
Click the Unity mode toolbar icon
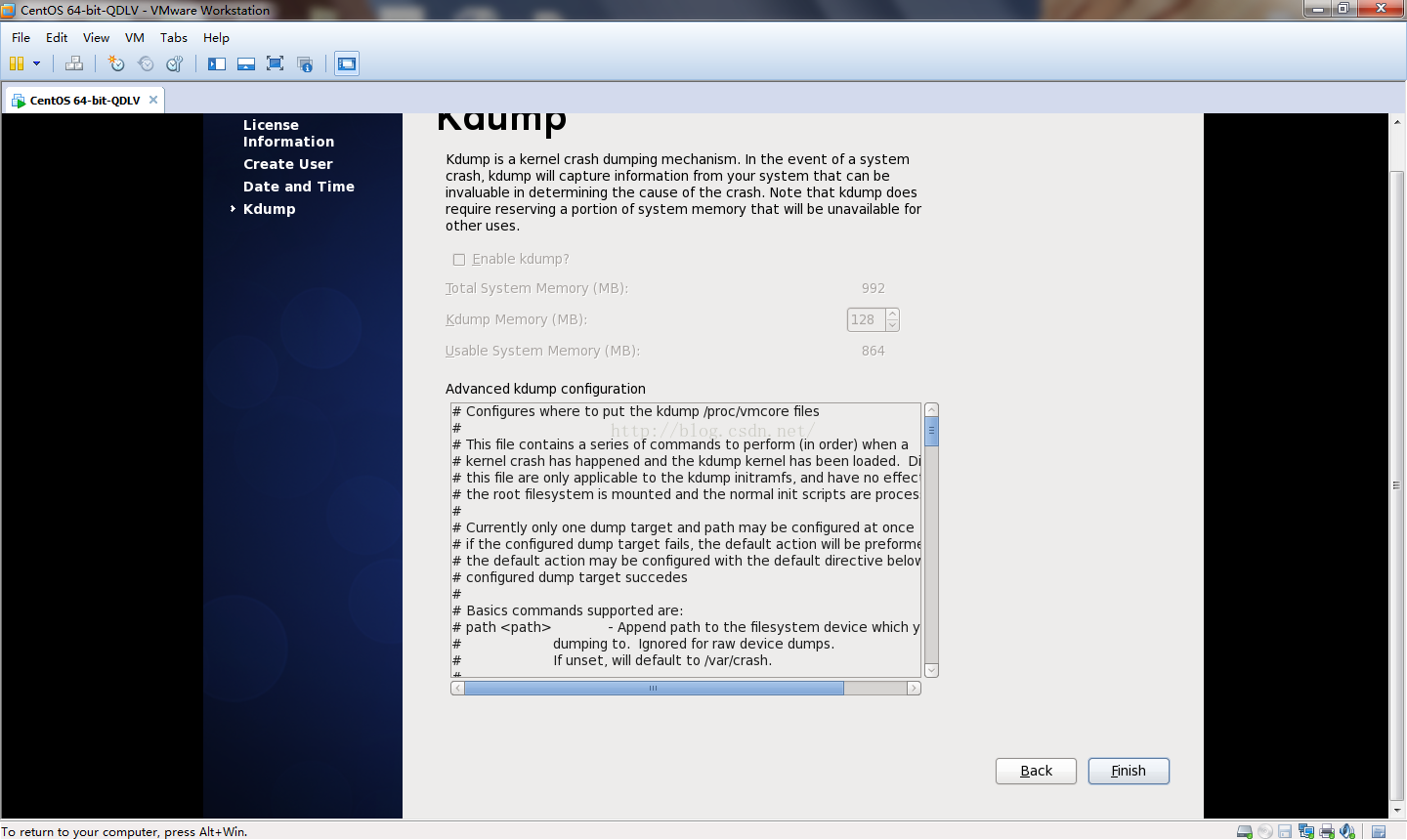coord(305,63)
